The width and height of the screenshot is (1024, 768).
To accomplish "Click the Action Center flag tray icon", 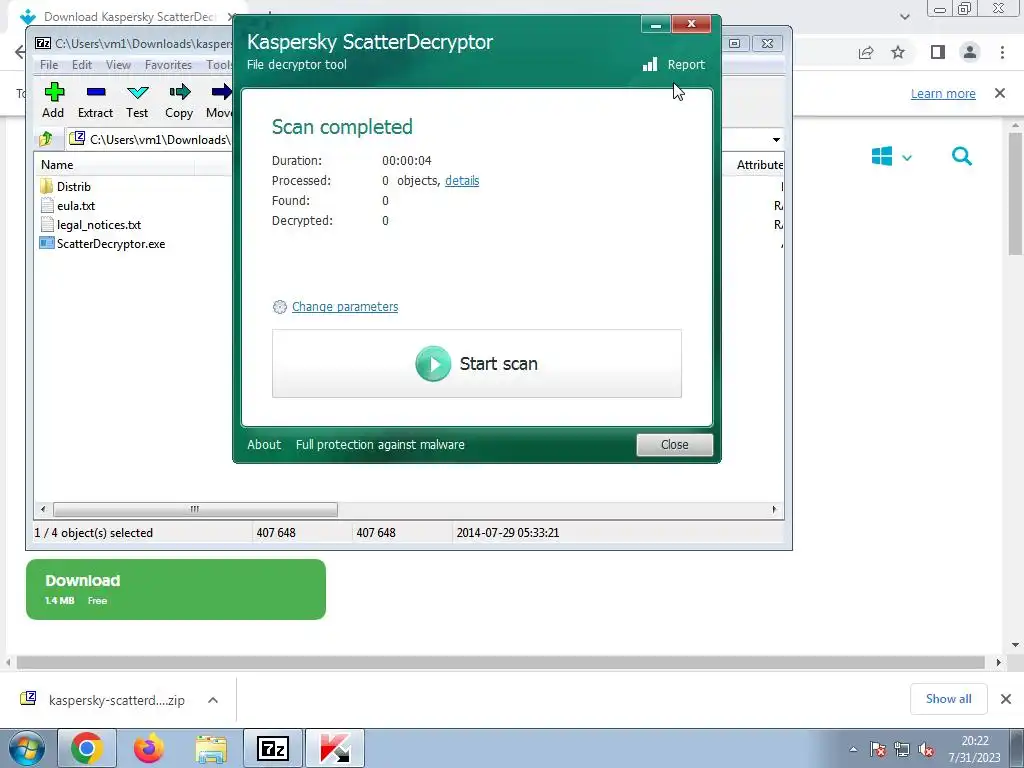I will pyautogui.click(x=878, y=749).
